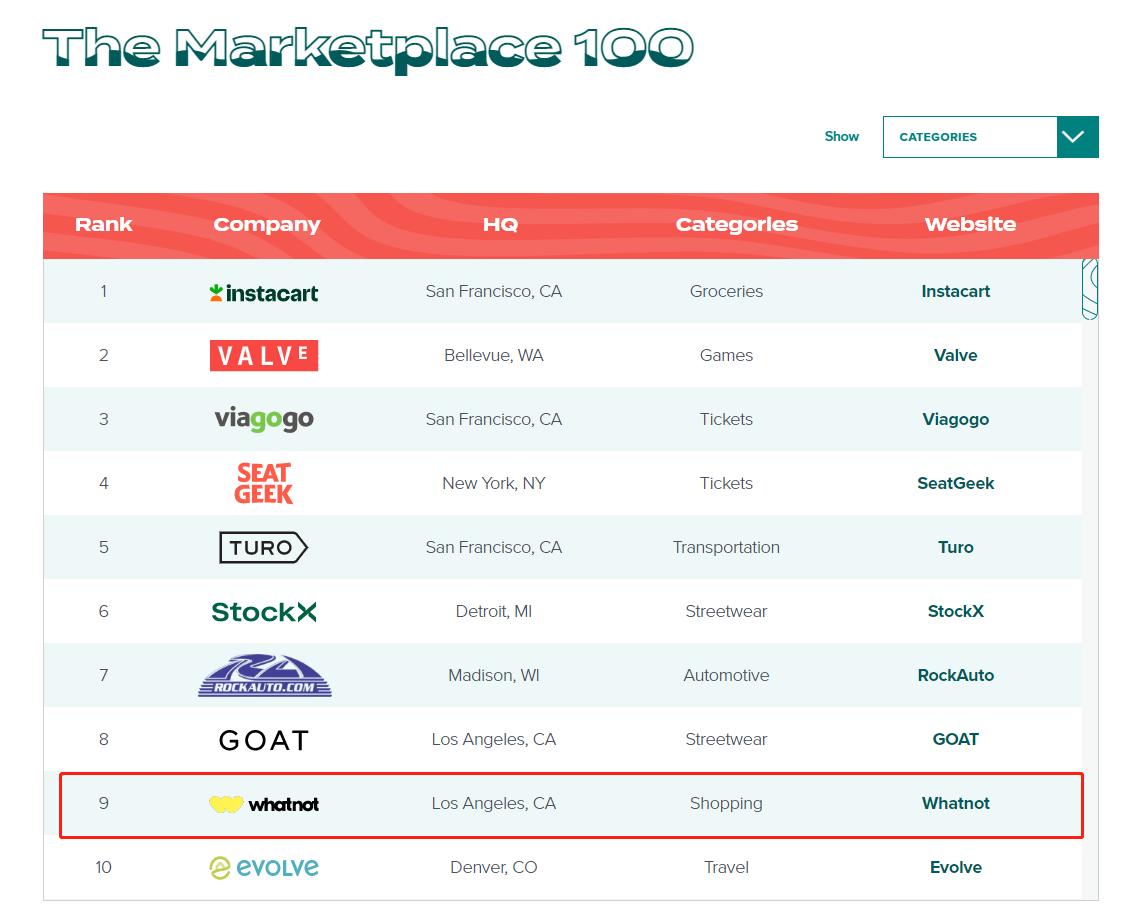Expand the Categories dropdown arrow

(1077, 137)
